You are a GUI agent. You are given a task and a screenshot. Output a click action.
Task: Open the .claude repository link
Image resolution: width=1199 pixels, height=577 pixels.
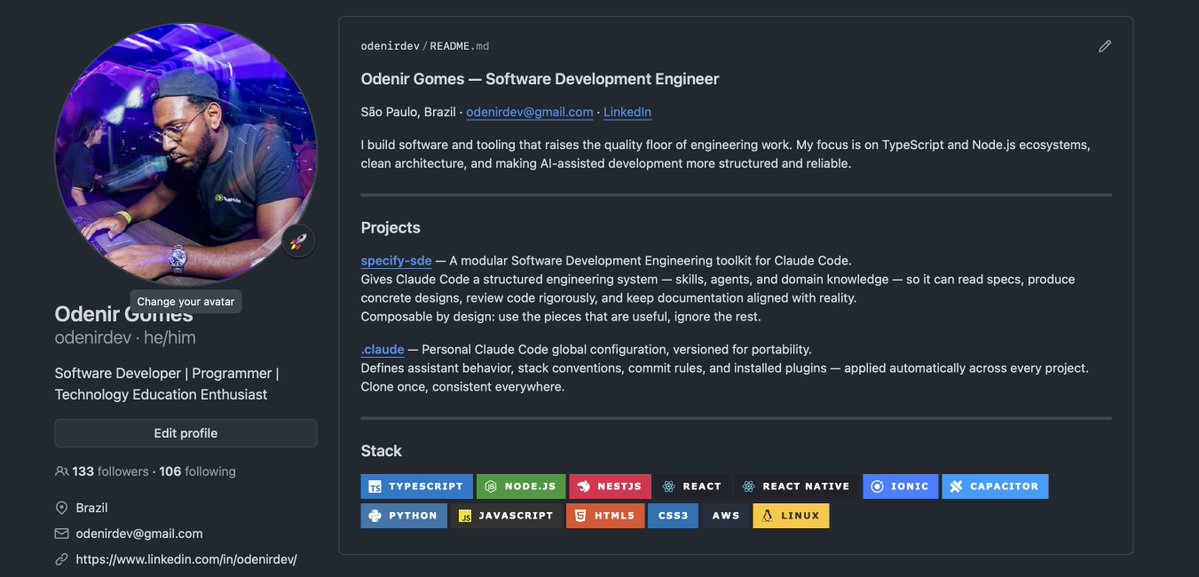click(382, 350)
